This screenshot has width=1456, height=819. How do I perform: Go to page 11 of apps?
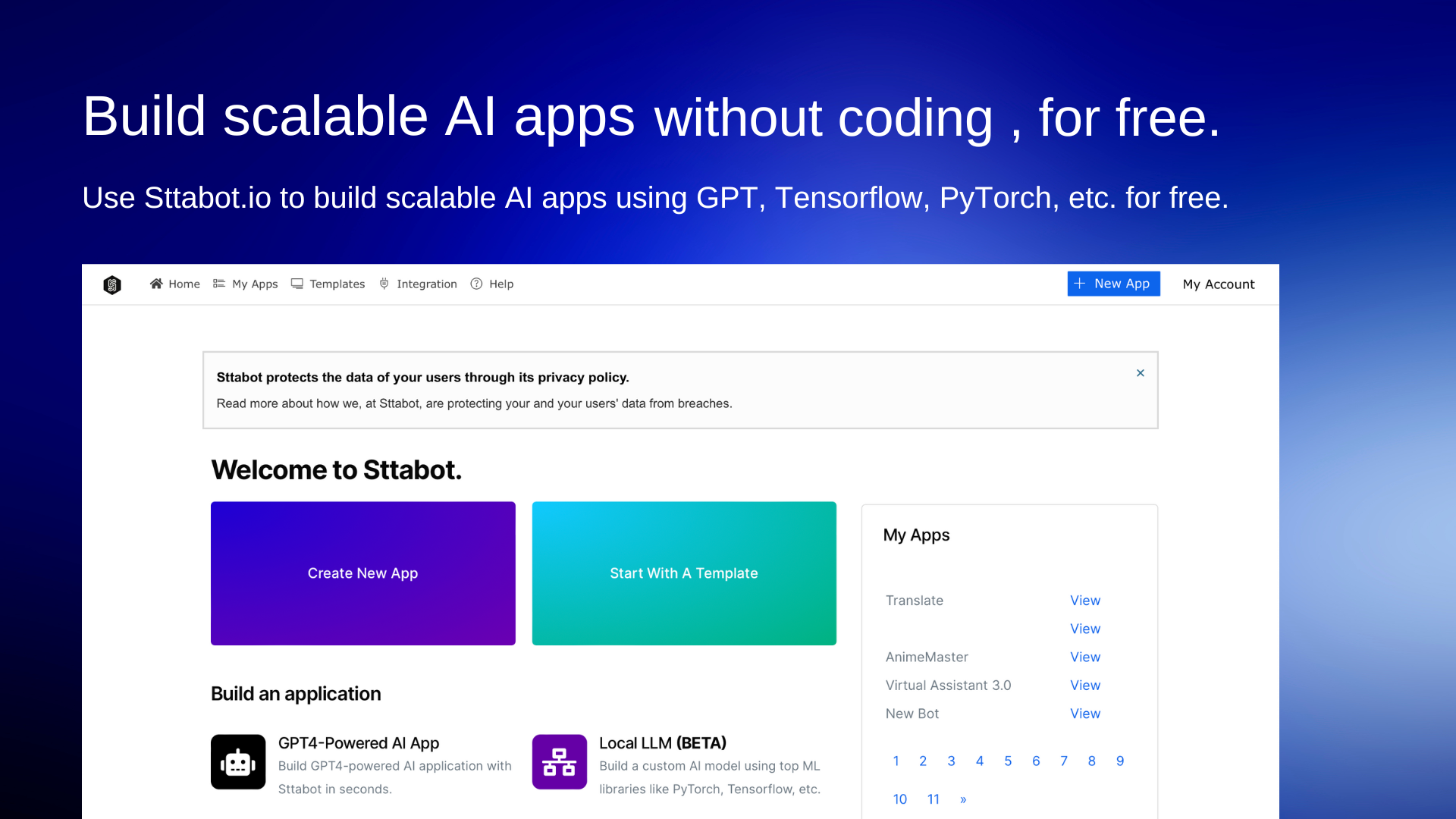(934, 799)
